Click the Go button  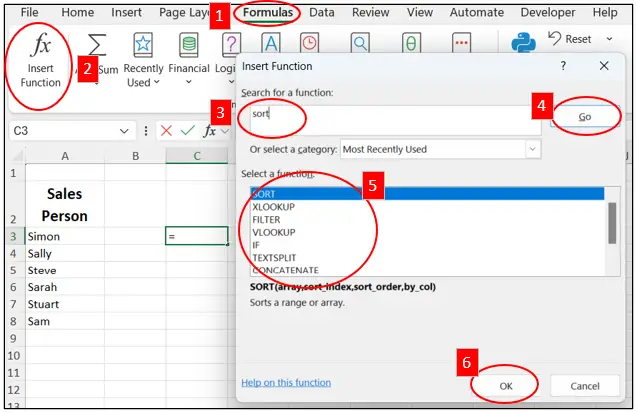585,117
